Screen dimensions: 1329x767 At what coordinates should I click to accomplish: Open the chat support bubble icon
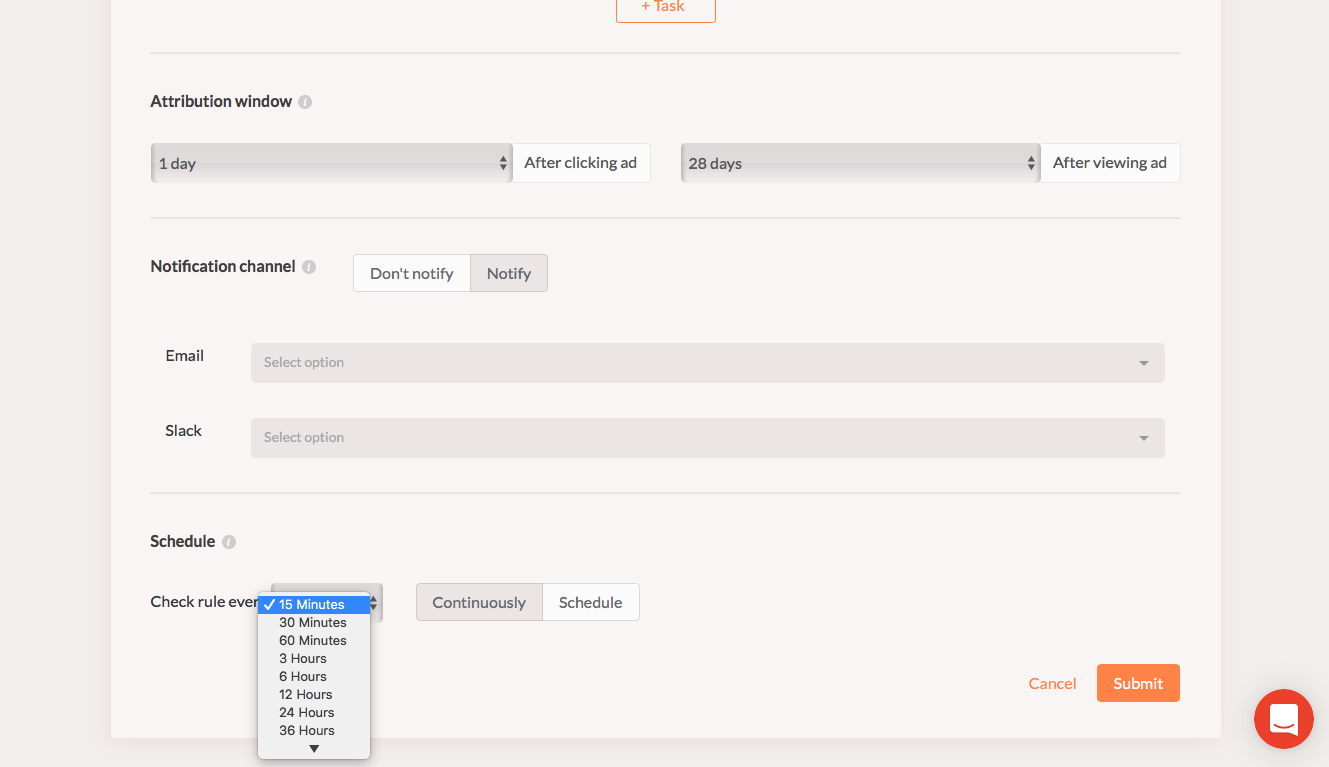coord(1283,719)
